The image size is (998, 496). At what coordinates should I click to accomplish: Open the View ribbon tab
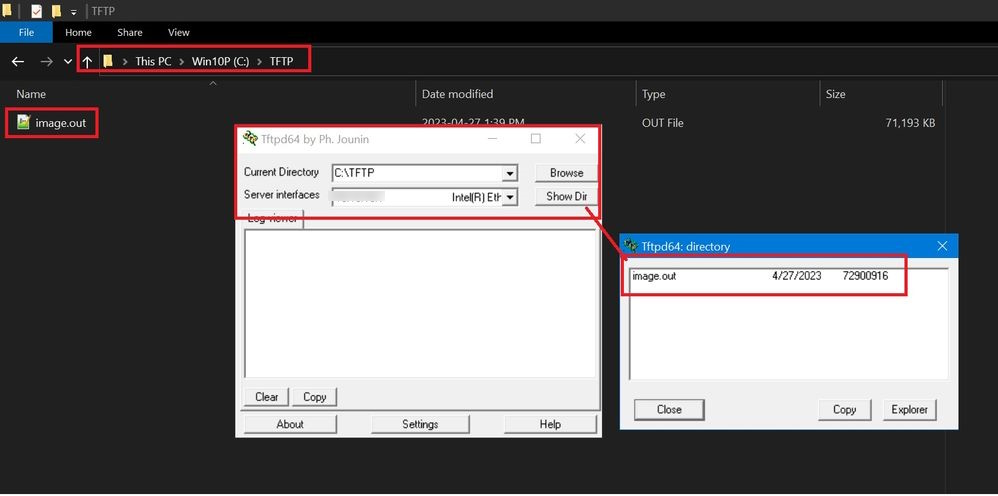(x=179, y=32)
